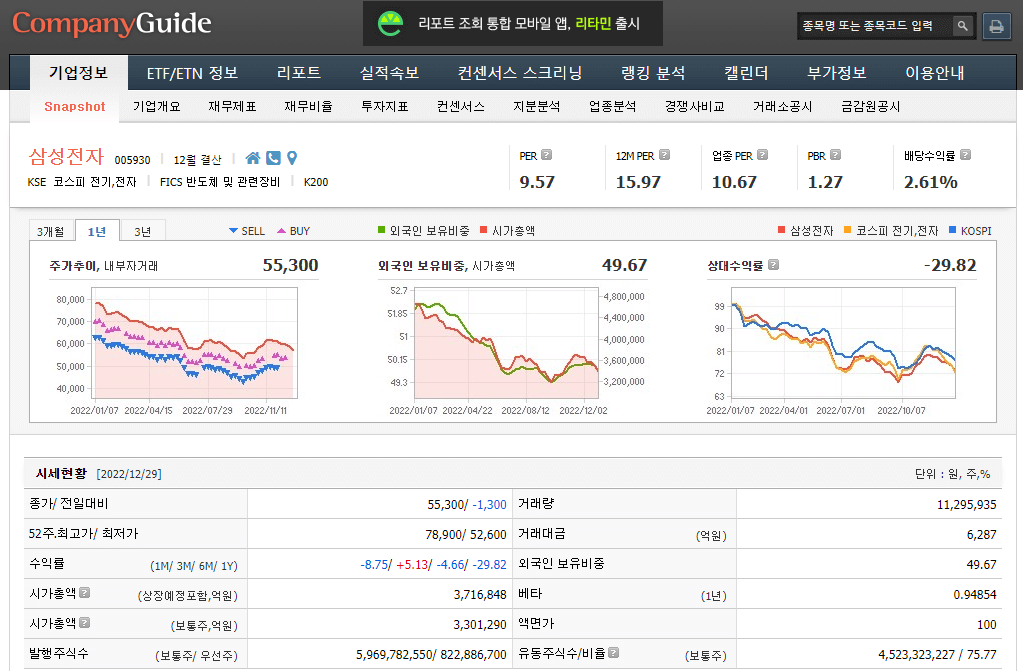Open the ETF/ETN 정보 menu
The width and height of the screenshot is (1023, 671).
pyautogui.click(x=192, y=72)
